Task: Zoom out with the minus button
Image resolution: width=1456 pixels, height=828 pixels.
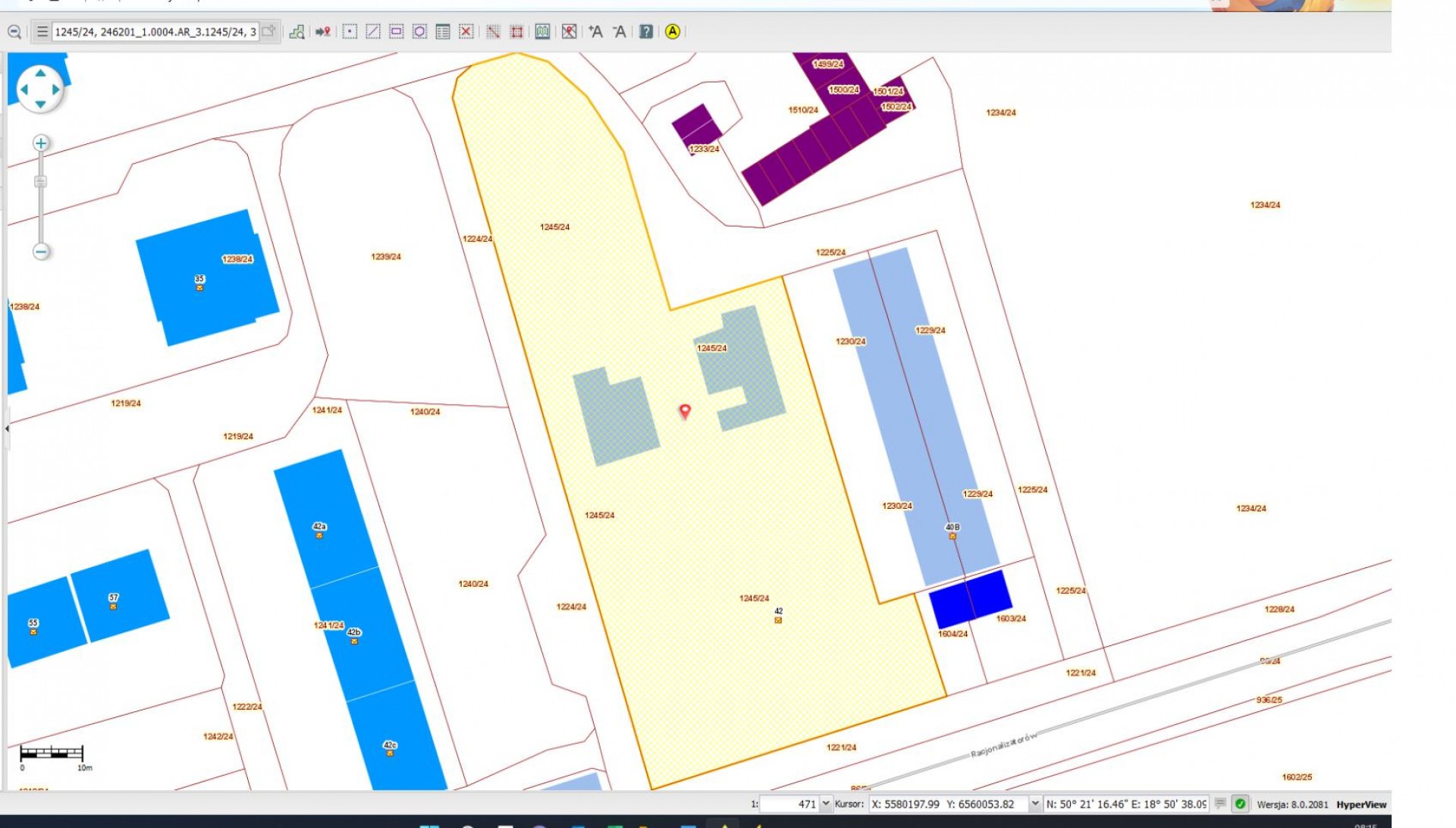Action: 41,252
